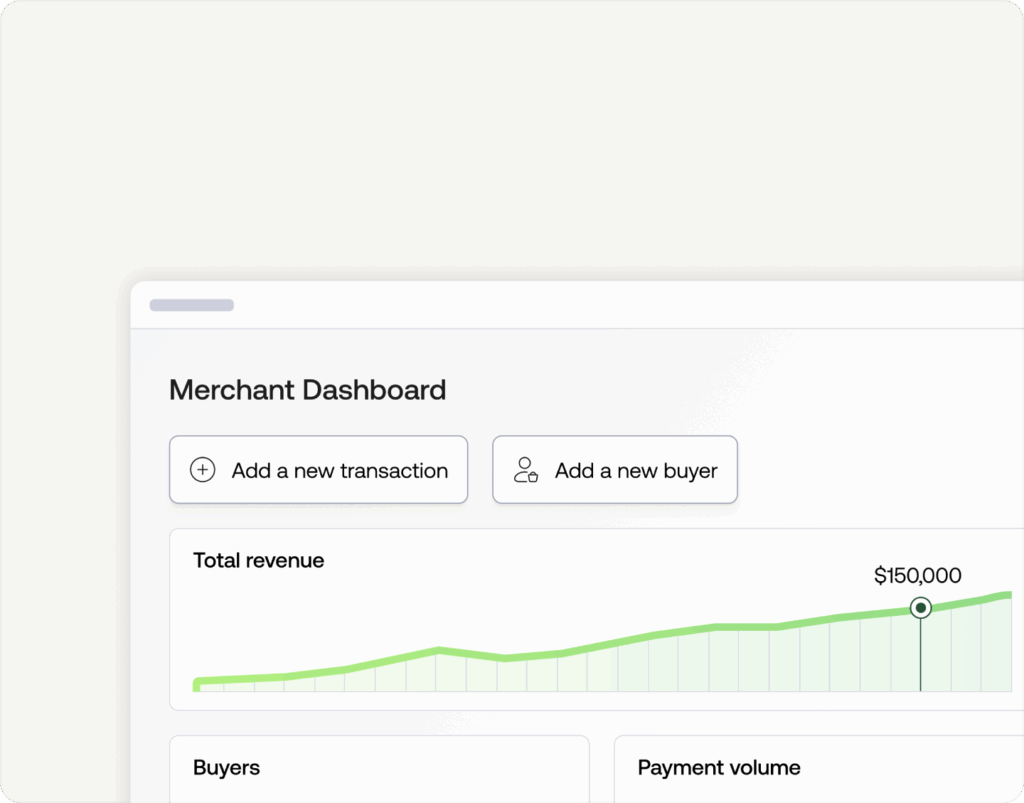Click the dip in the revenue line after first peak

pyautogui.click(x=503, y=658)
